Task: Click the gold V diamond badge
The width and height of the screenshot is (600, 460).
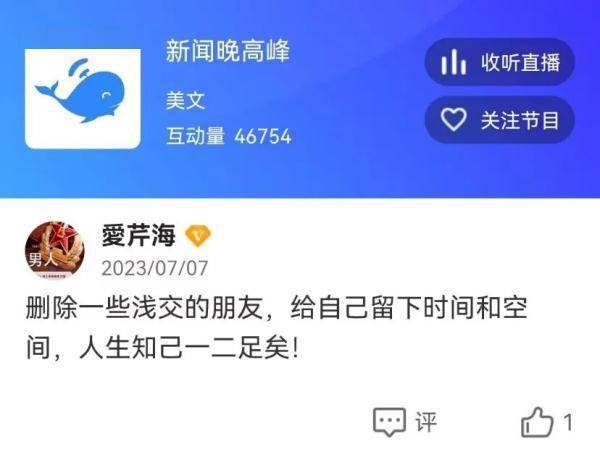Action: tap(197, 235)
